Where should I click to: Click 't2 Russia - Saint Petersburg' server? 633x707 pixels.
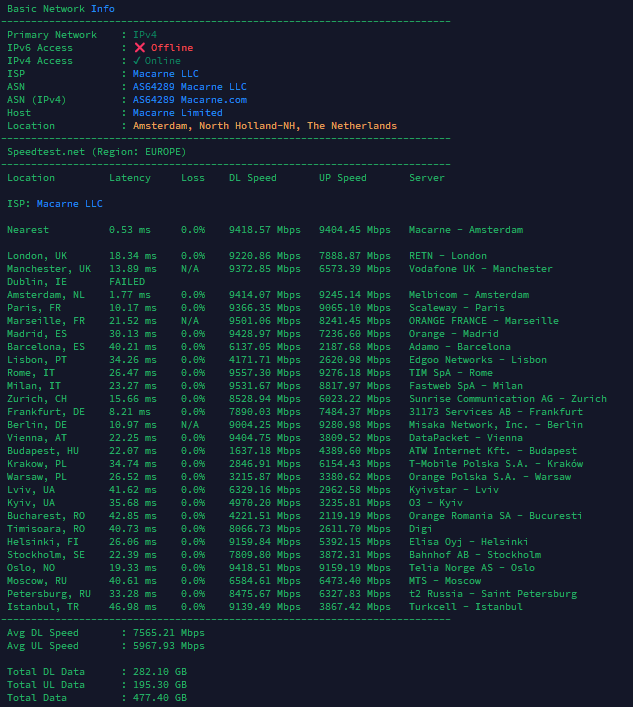click(x=493, y=594)
